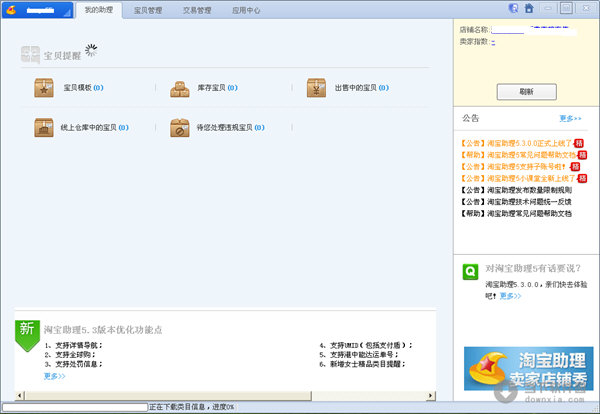Click the 对淘宝助理5有话要说？ heading
The image size is (600, 414).
pyautogui.click(x=533, y=269)
